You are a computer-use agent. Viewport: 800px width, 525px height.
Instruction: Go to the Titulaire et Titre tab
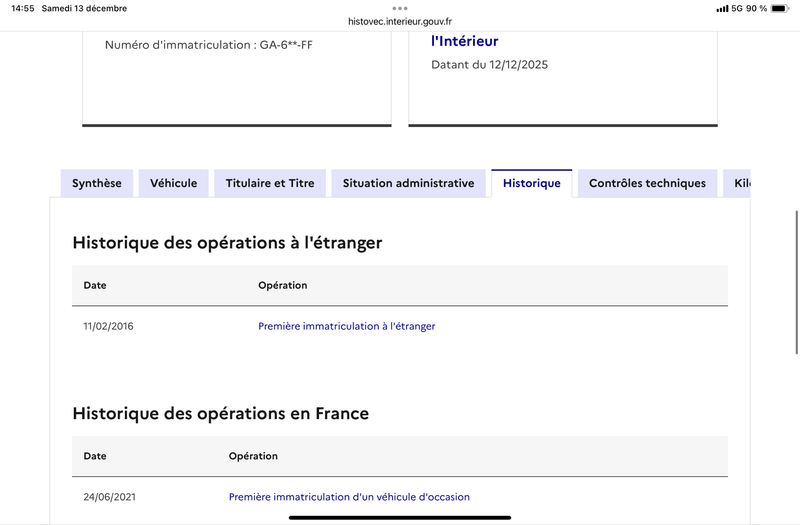(x=270, y=183)
